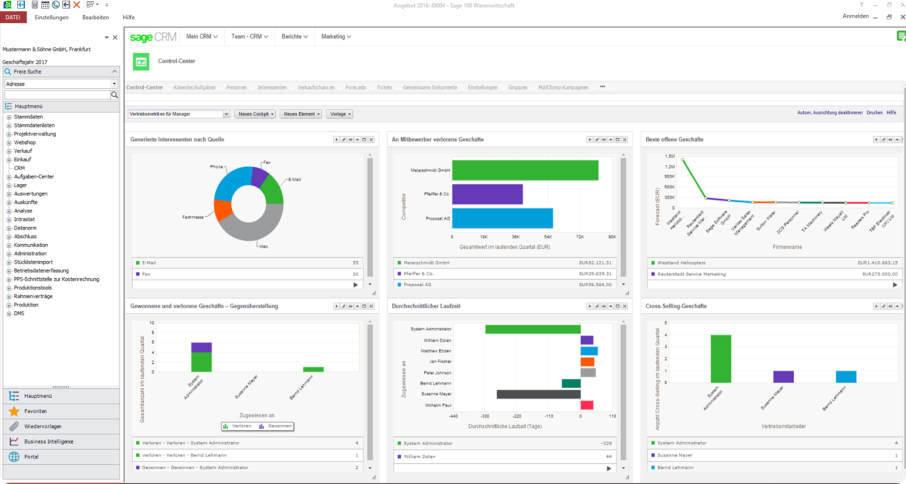Close the Gewonnene und verlorene Geschäfte widget
Viewport: 906px width, 484px height.
(371, 306)
